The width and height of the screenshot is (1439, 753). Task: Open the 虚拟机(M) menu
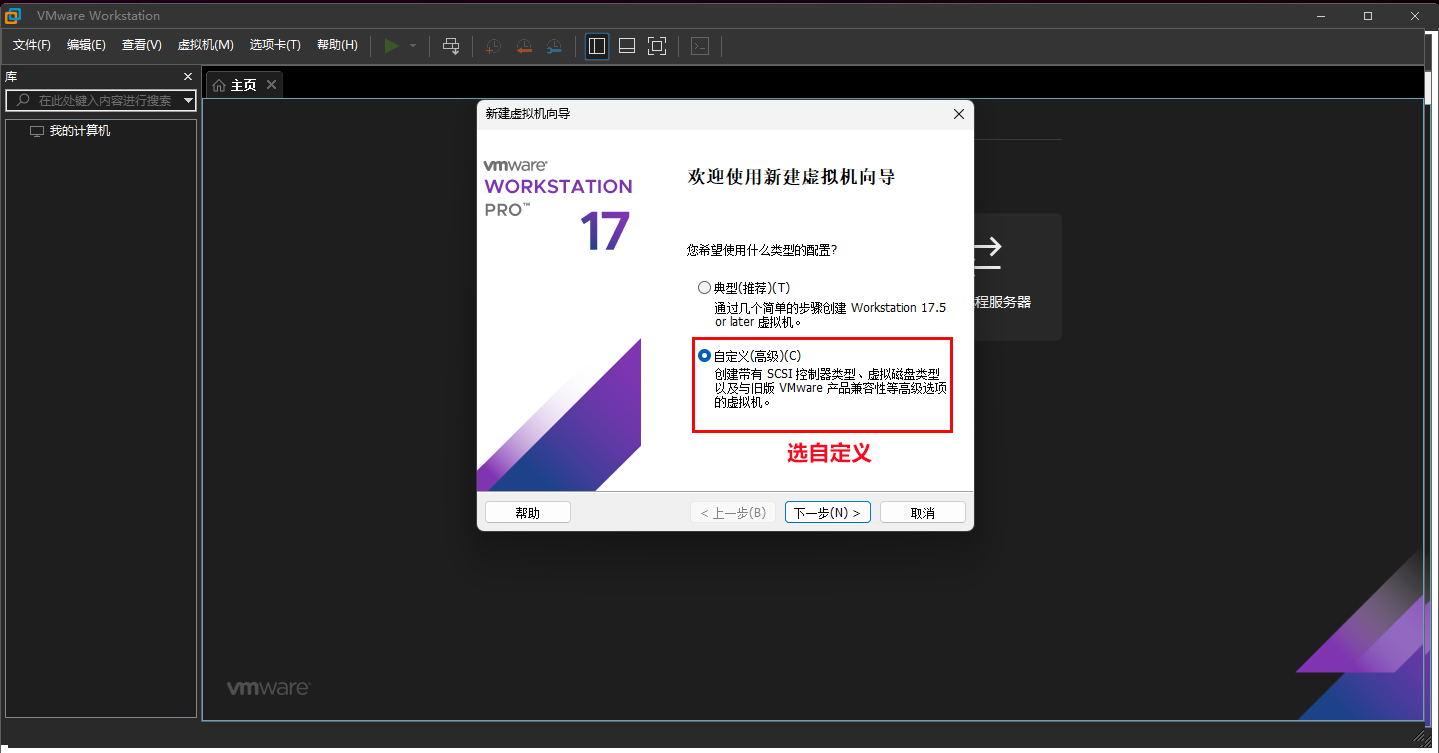click(205, 45)
